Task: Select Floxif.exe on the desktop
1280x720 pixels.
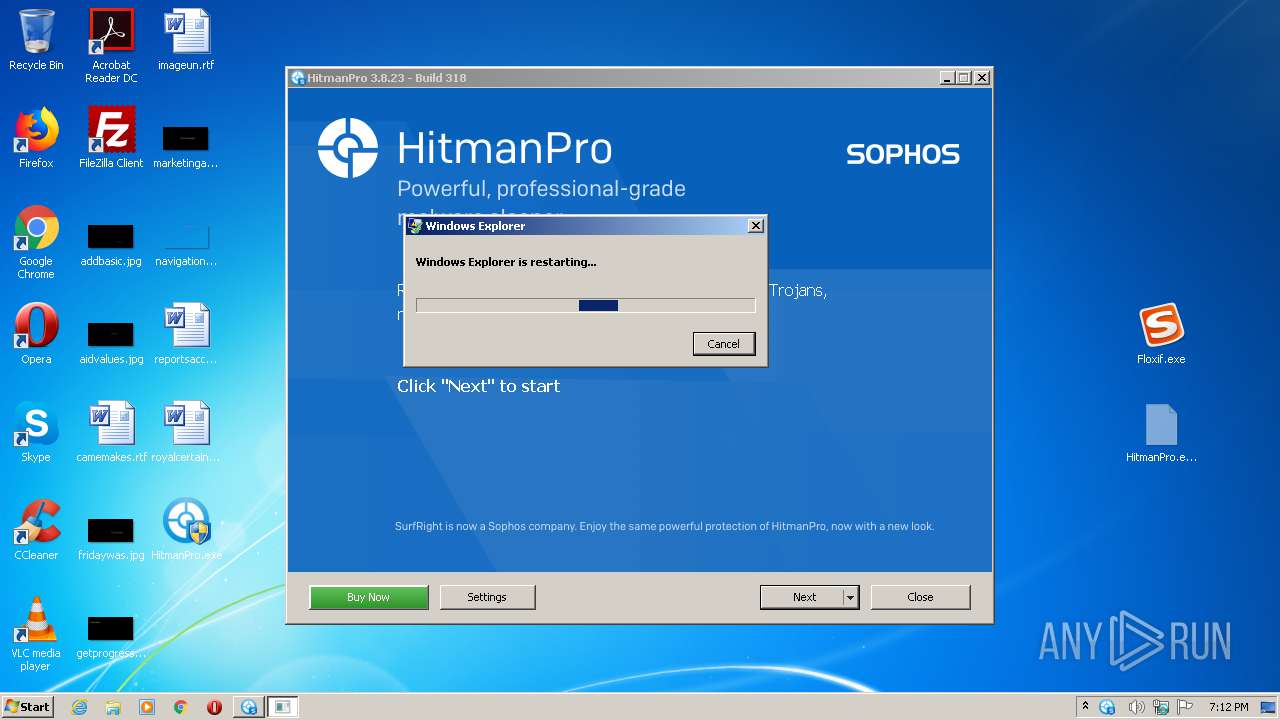Action: click(1161, 334)
